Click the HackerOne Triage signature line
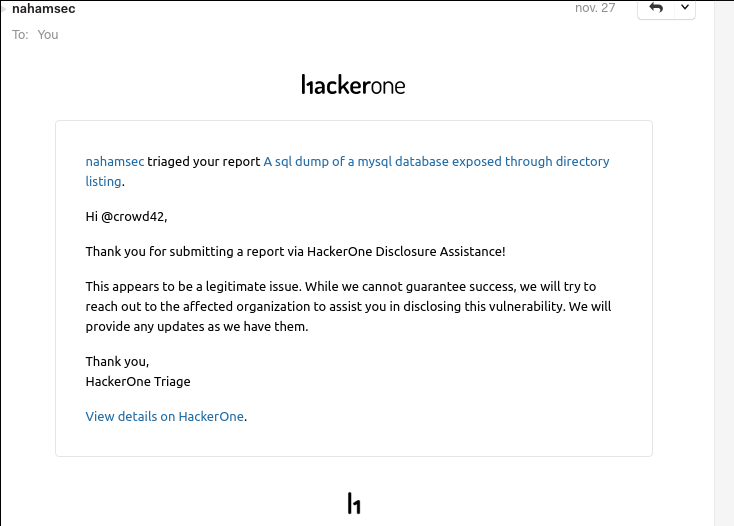This screenshot has width=734, height=526. pyautogui.click(x=138, y=381)
